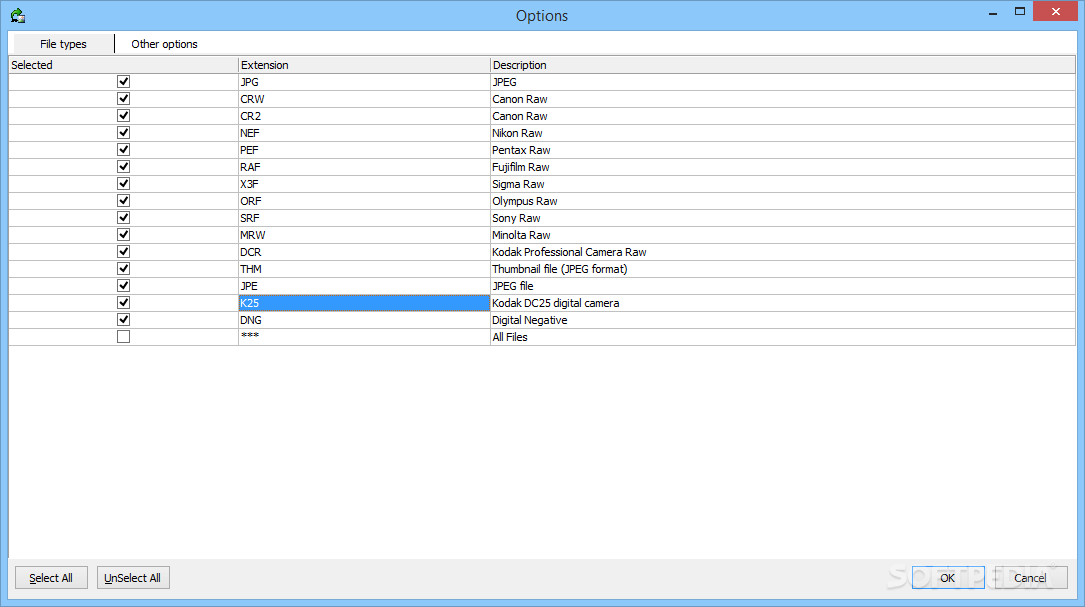Select the ORF extension cell
1085x607 pixels.
(364, 201)
